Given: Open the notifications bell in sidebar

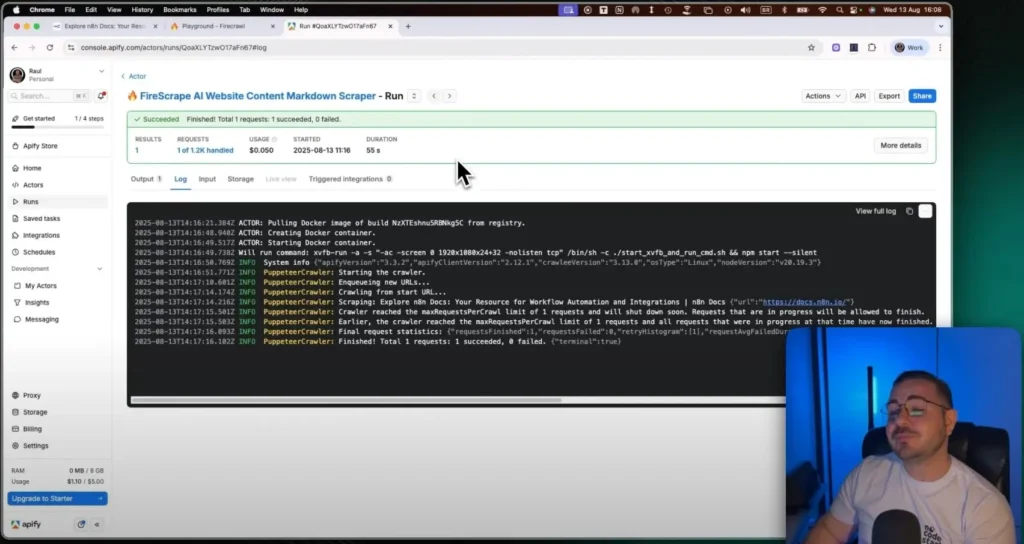Looking at the screenshot, I should click(101, 96).
